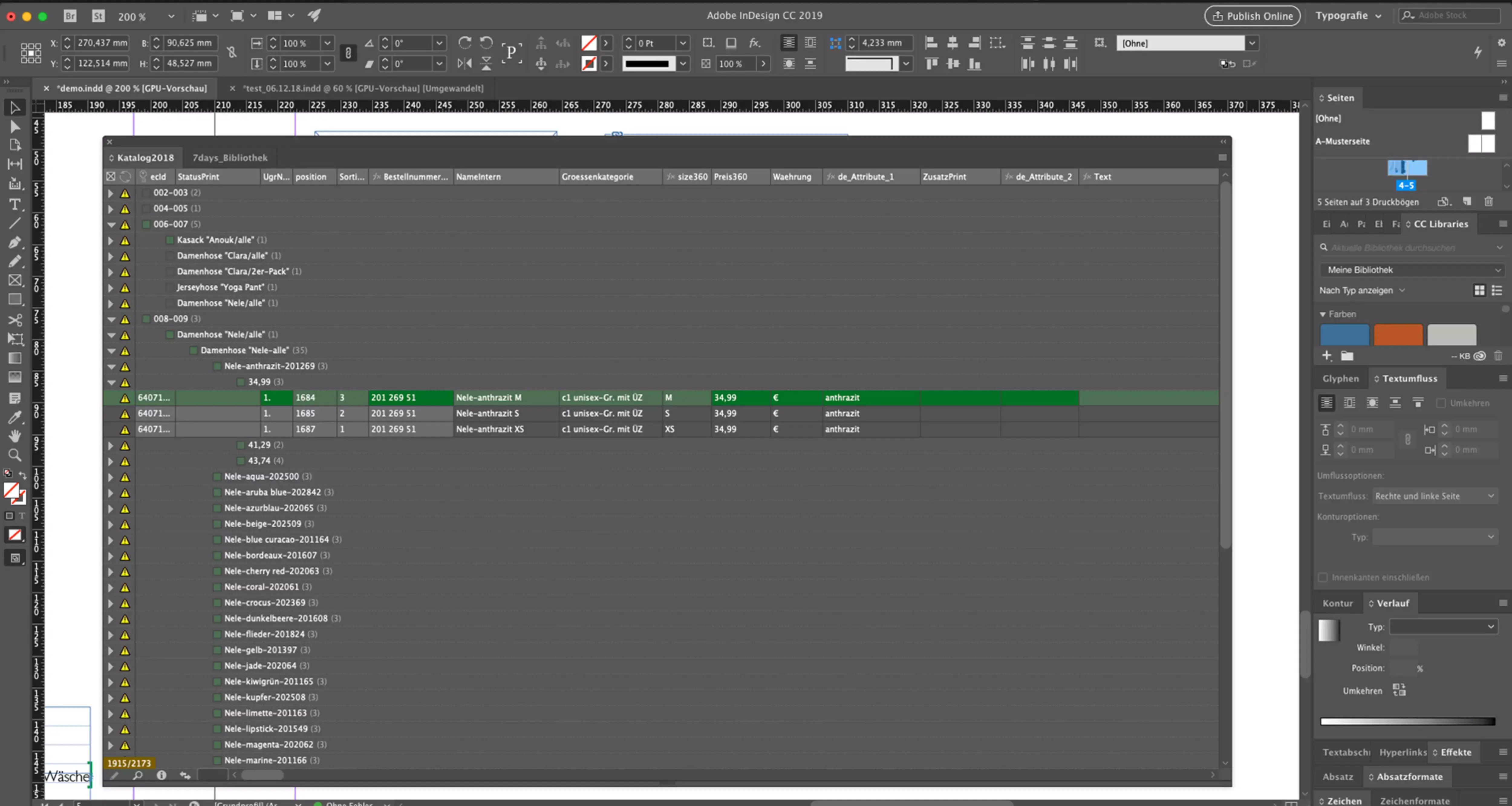
Task: Select the Type tool in toolbox
Action: click(x=15, y=205)
